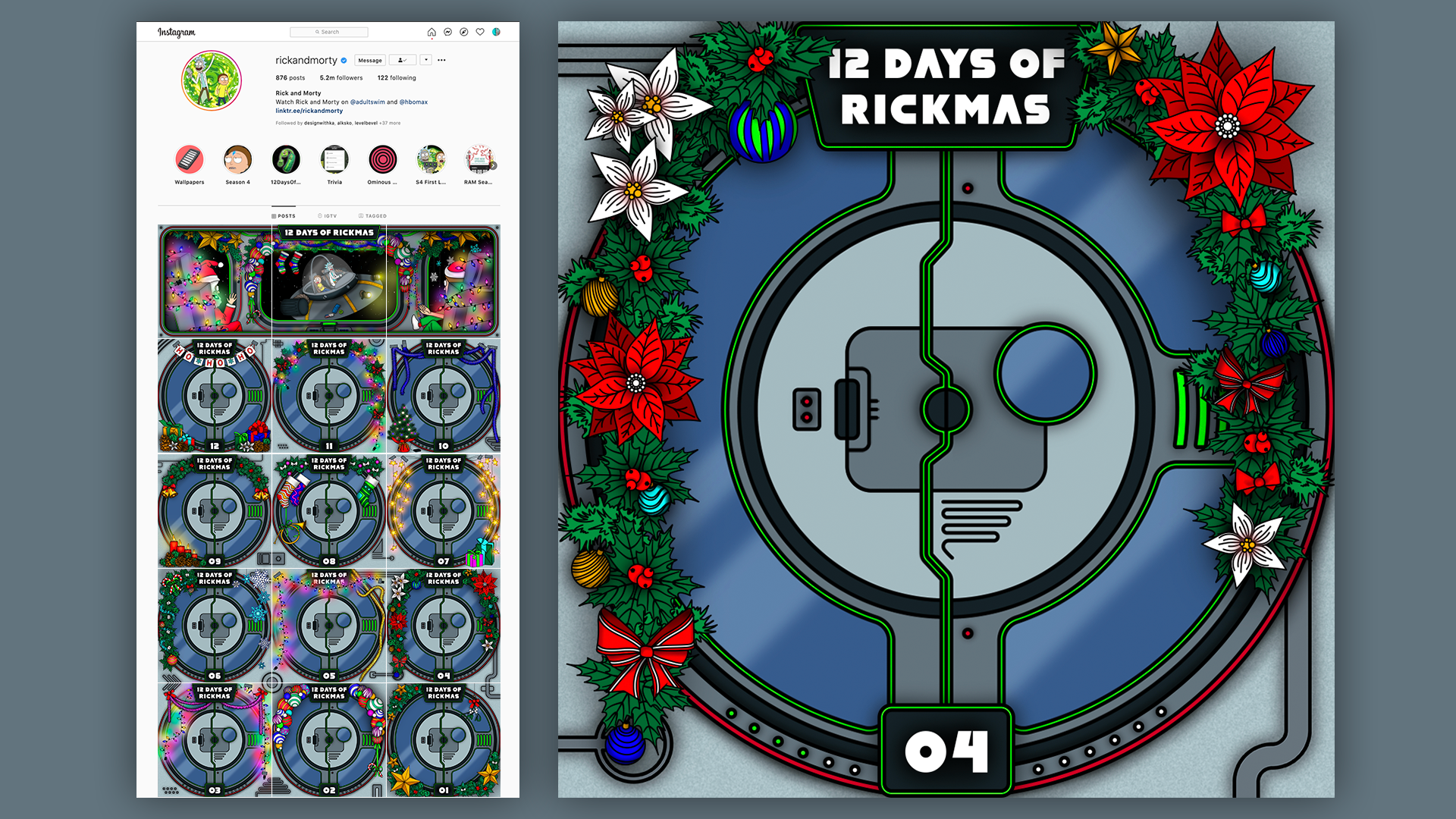This screenshot has height=819, width=1456.
Task: Open the right banner post with lights
Action: click(x=444, y=281)
